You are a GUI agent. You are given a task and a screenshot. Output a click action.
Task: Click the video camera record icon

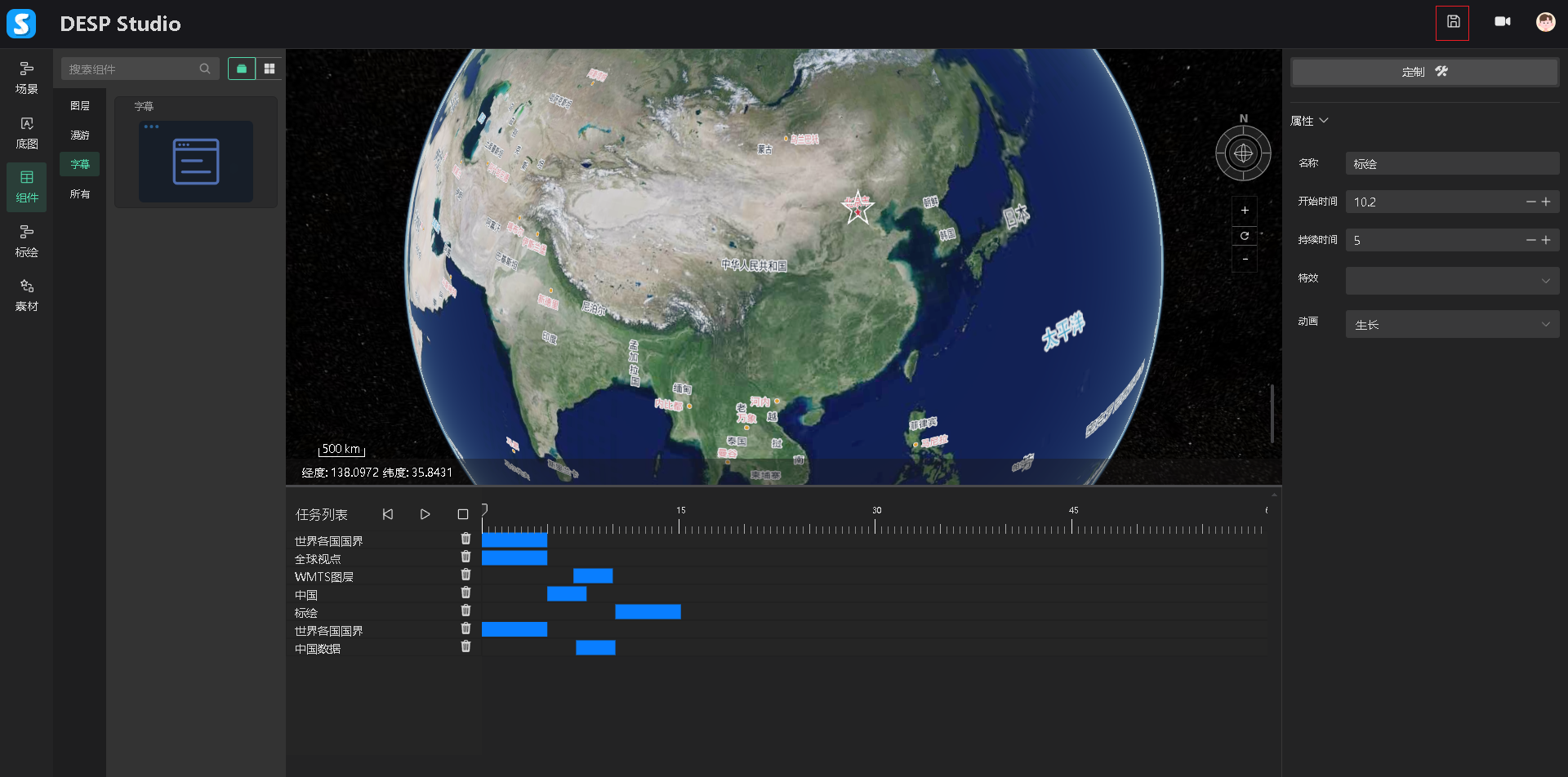1503,22
